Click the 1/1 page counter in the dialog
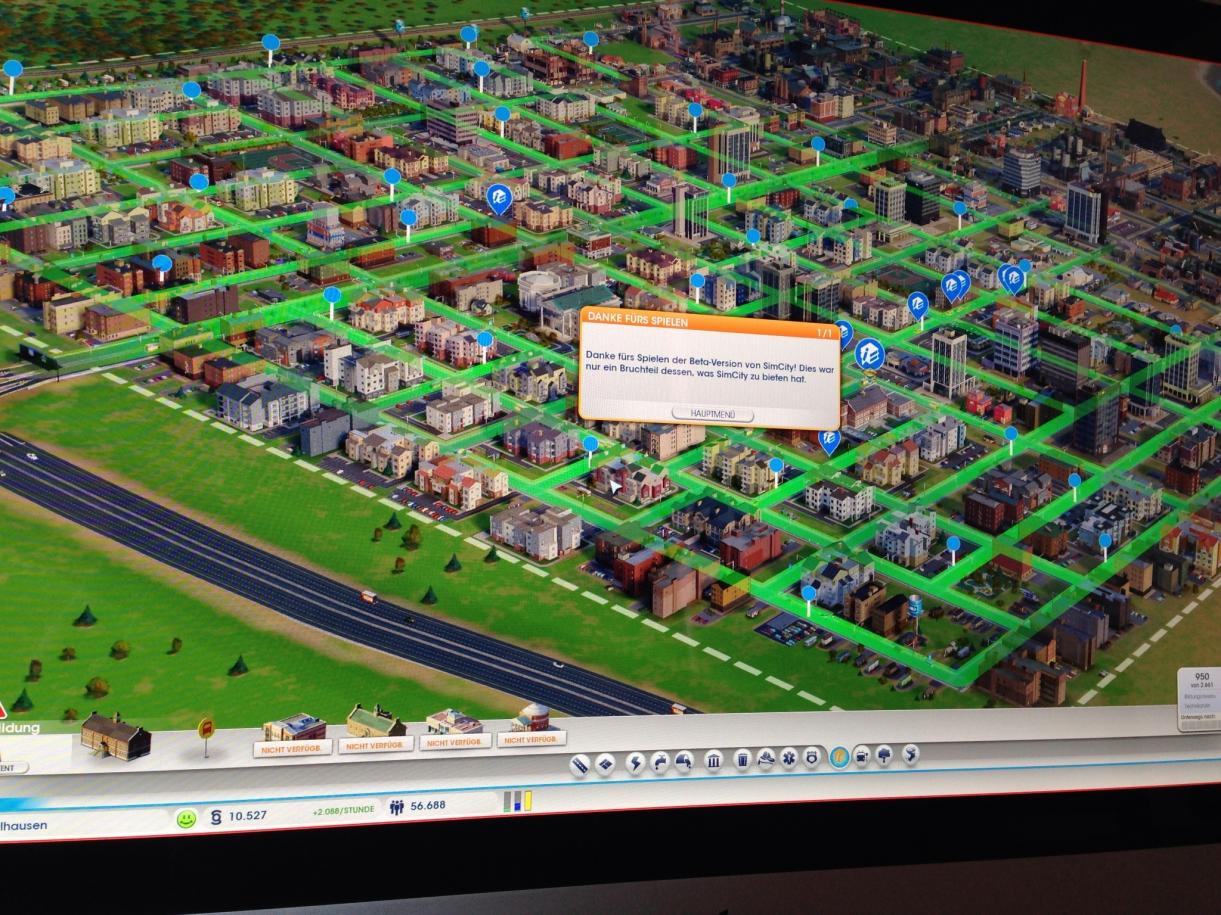Viewport: 1221px width, 915px height. pyautogui.click(x=824, y=332)
